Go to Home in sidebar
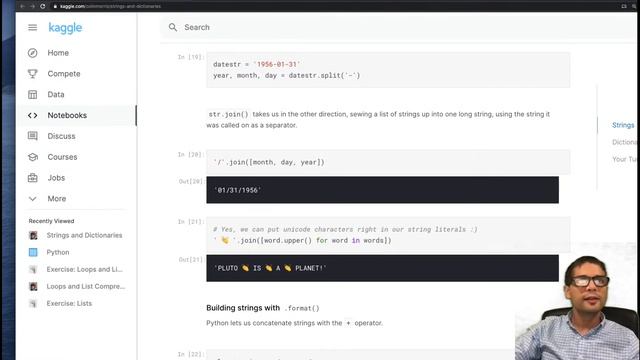640x360 pixels. coord(58,53)
